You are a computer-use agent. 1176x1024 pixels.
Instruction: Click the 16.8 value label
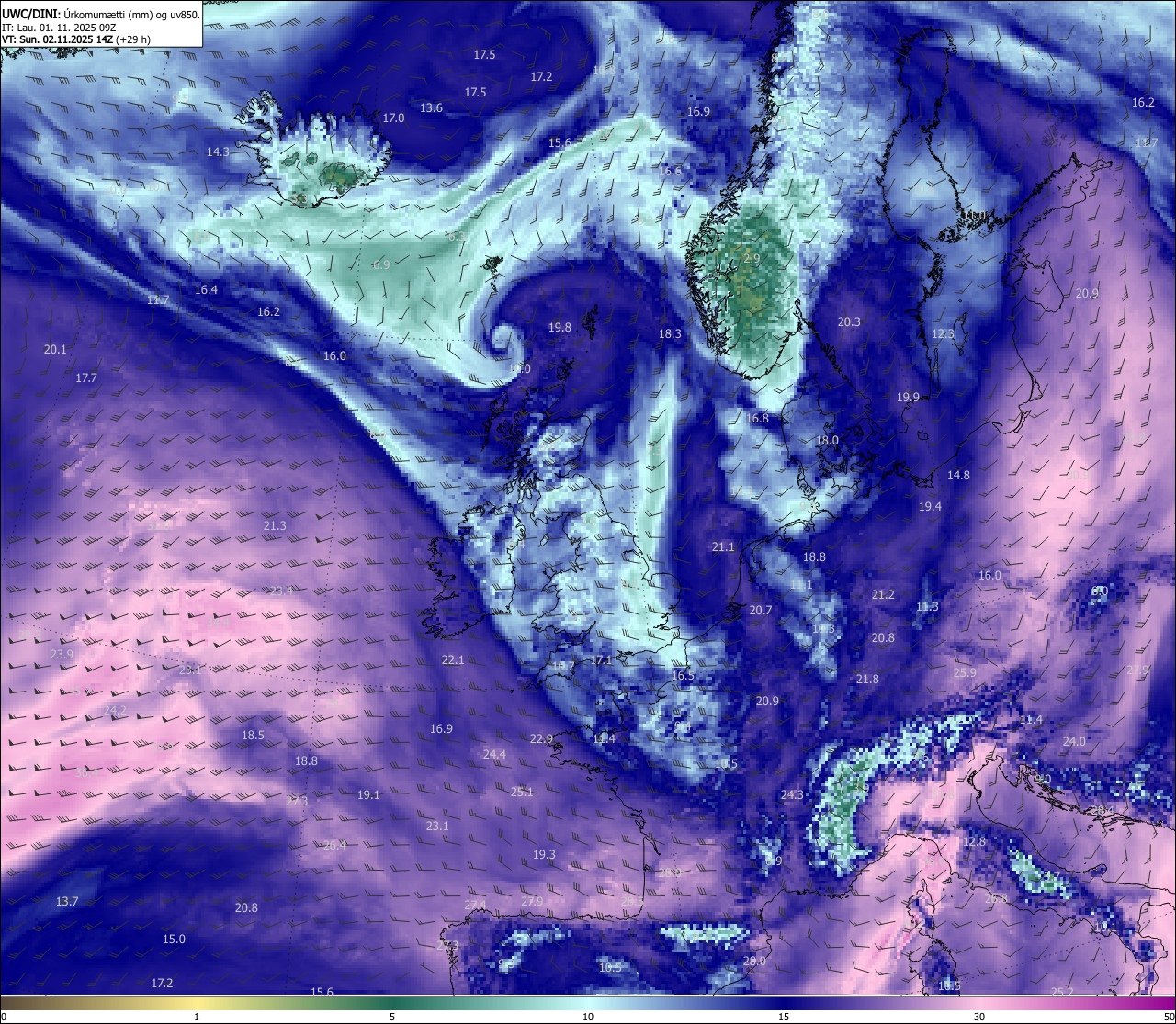pos(757,419)
